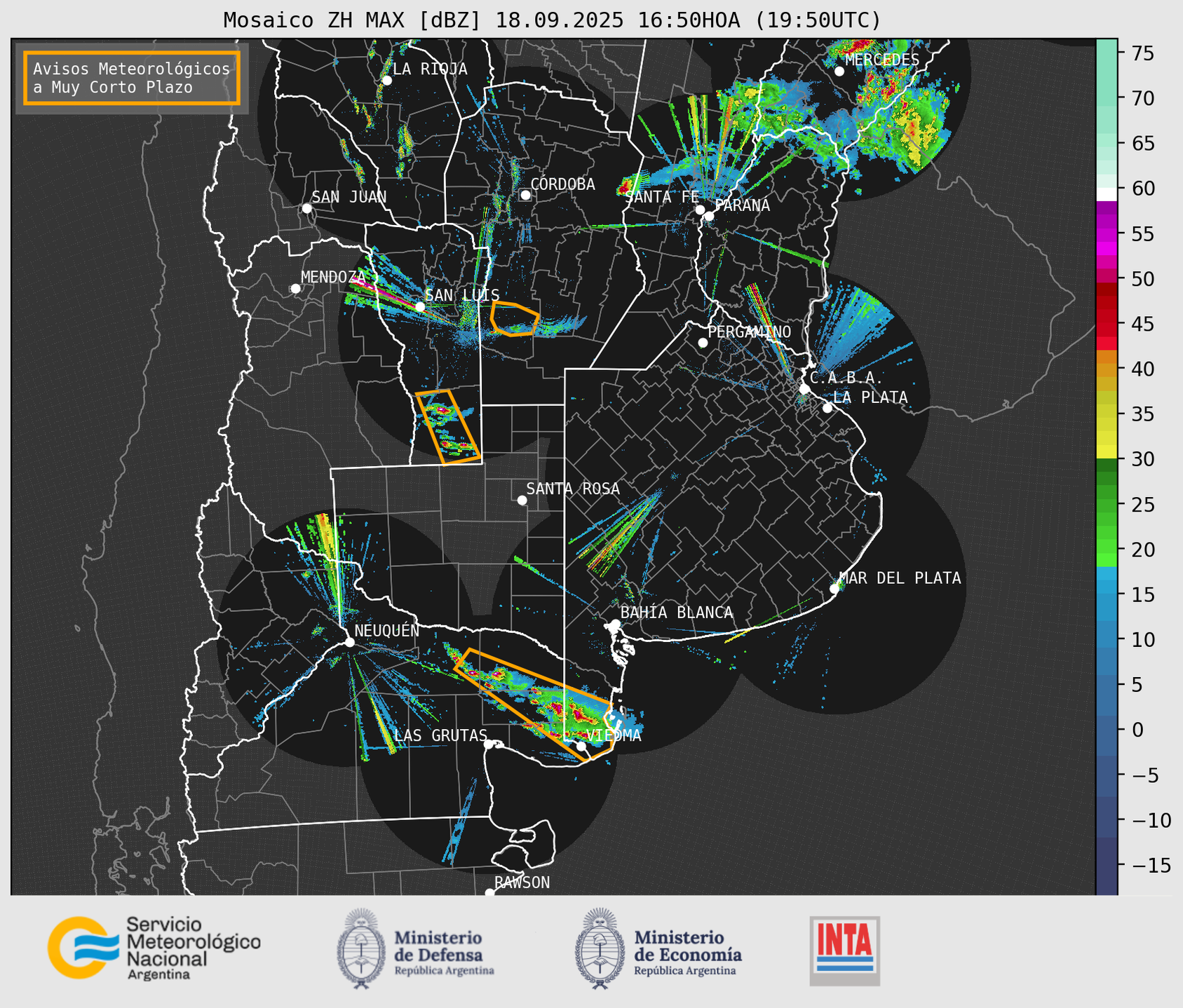Click the Avisos Meteorológicos a Muy Corto Plazo legend box

click(132, 78)
